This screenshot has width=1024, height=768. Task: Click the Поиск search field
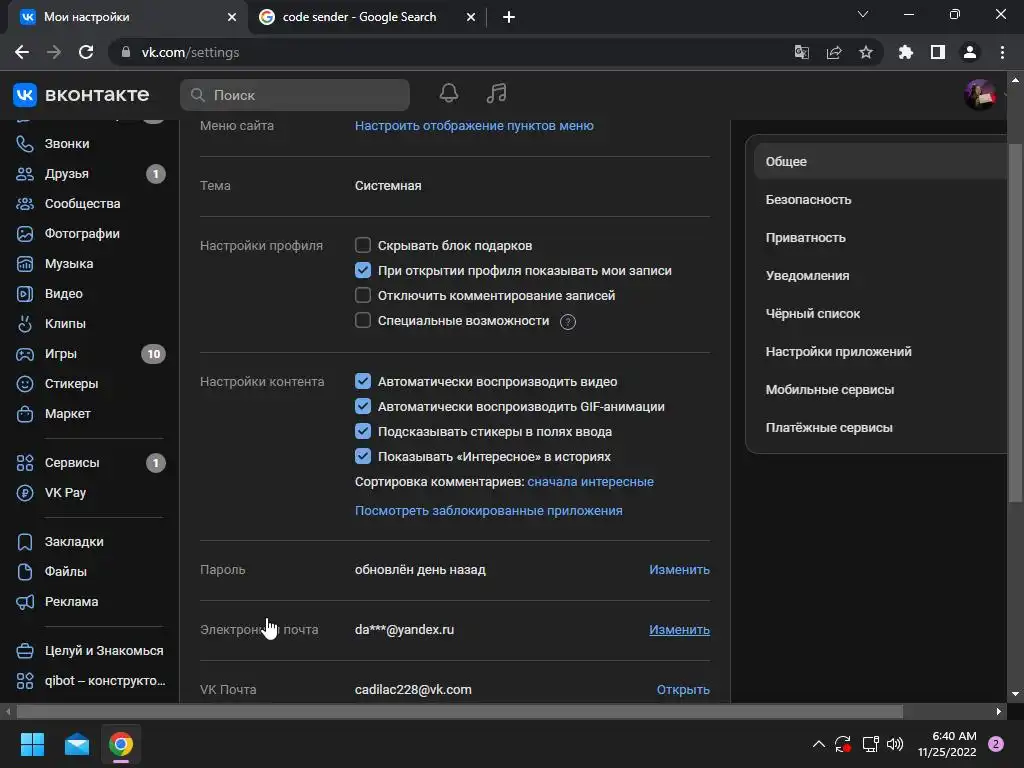click(295, 95)
